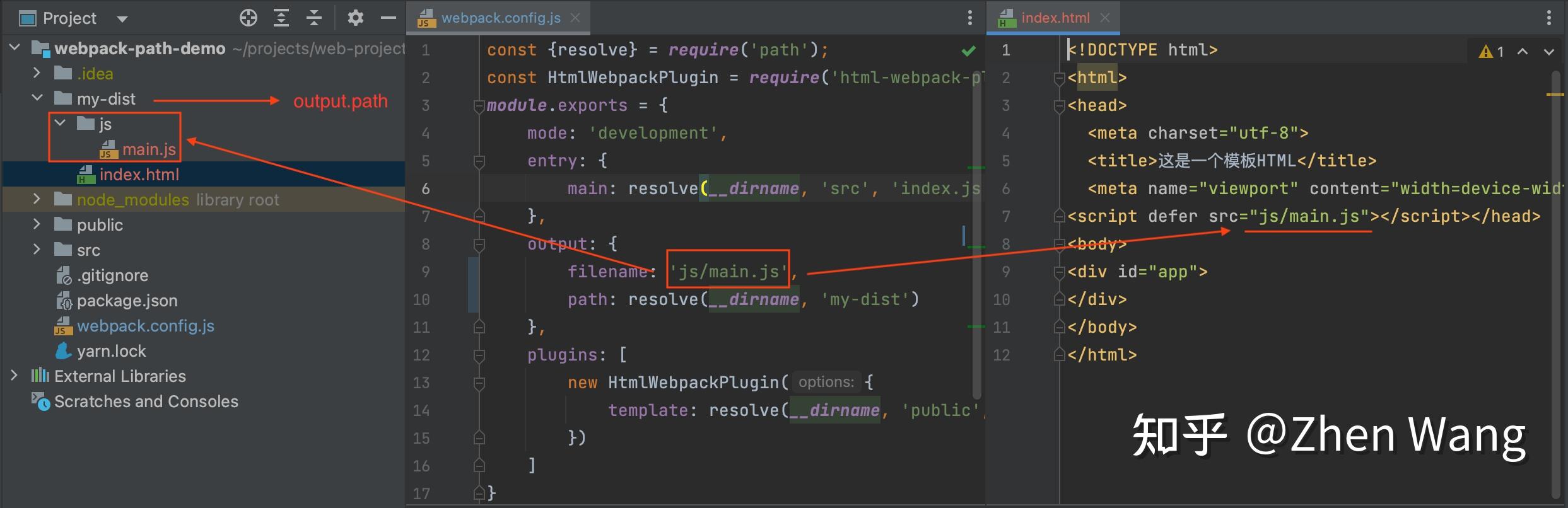1568x508 pixels.
Task: Fold the div id=app at line 9
Action: click(x=1060, y=272)
